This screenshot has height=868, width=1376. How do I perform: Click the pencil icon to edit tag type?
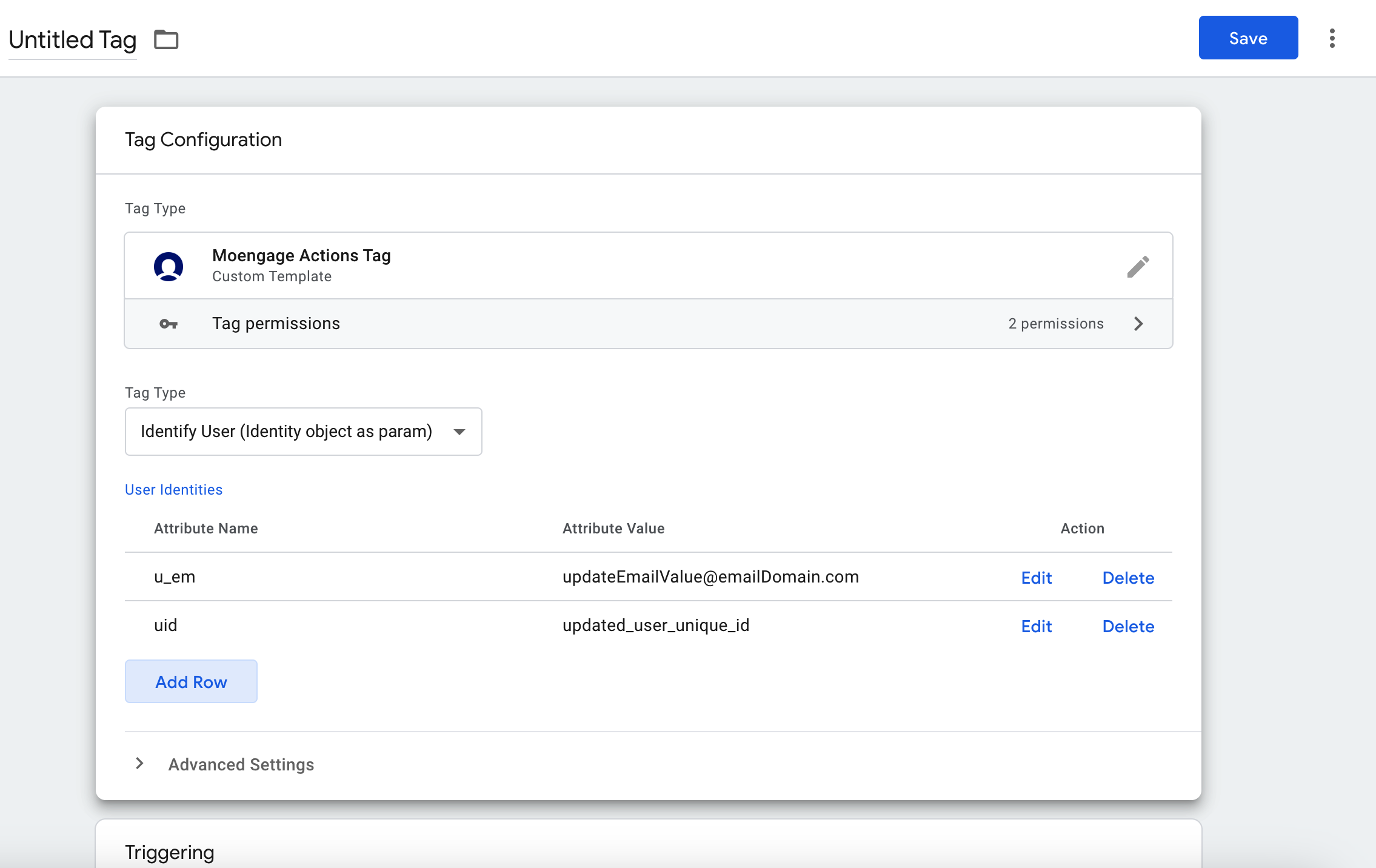tap(1138, 266)
